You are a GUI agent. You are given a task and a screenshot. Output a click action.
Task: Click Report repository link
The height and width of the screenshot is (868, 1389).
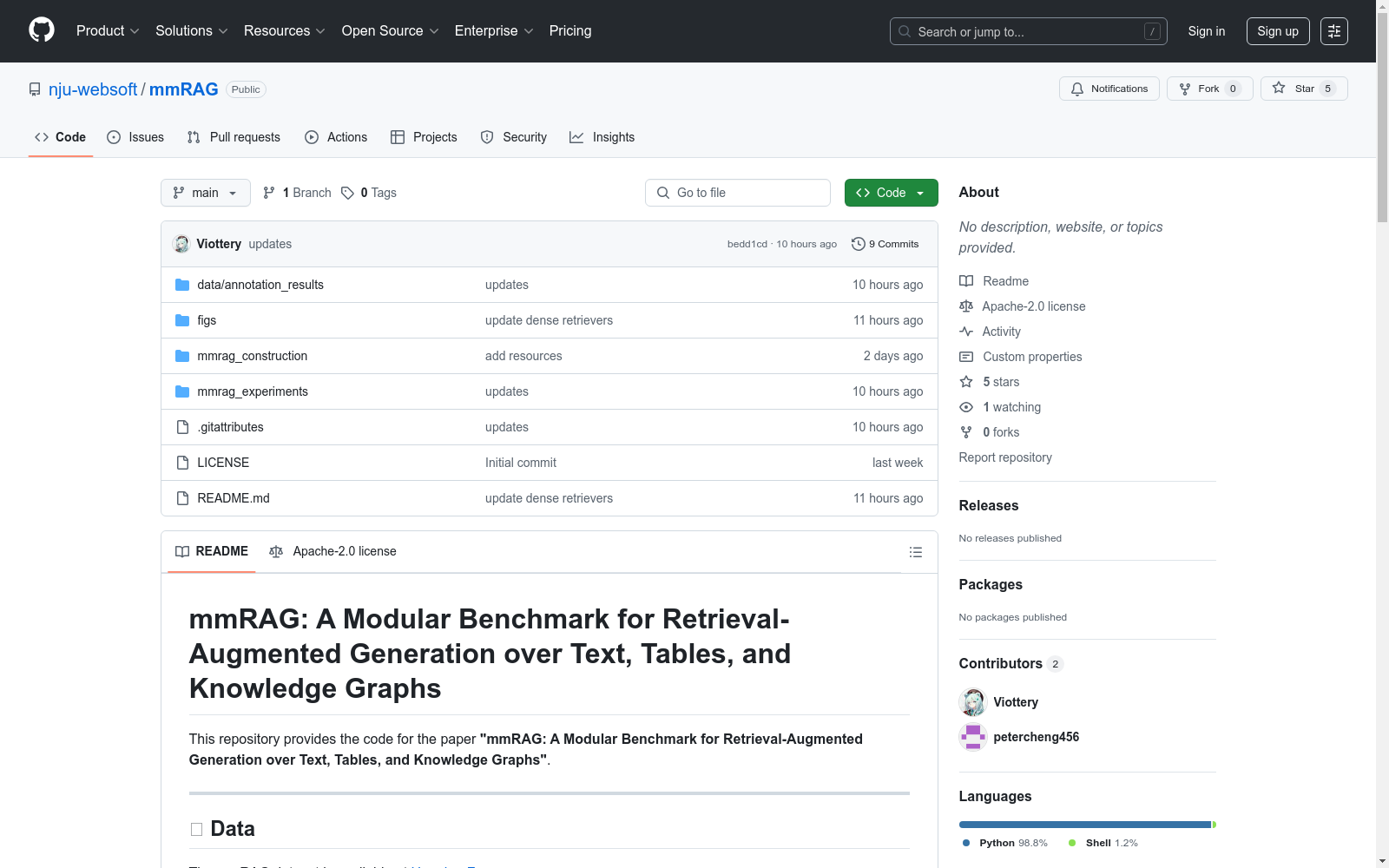[1005, 457]
